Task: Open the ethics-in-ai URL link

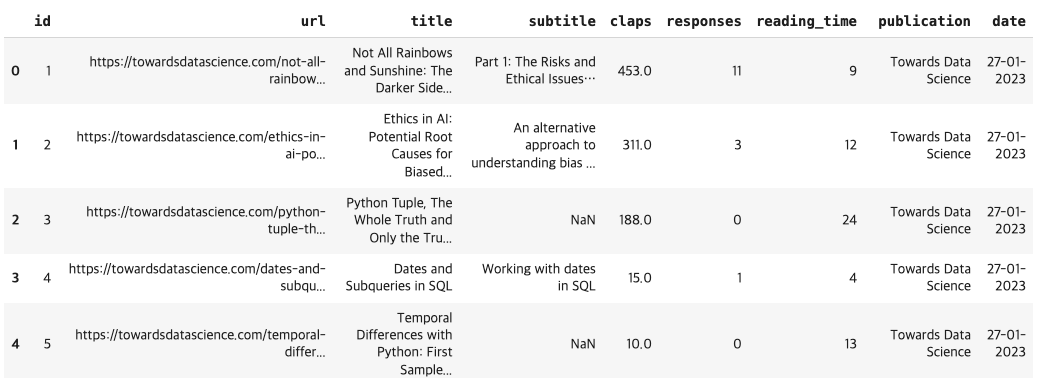Action: click(x=201, y=145)
